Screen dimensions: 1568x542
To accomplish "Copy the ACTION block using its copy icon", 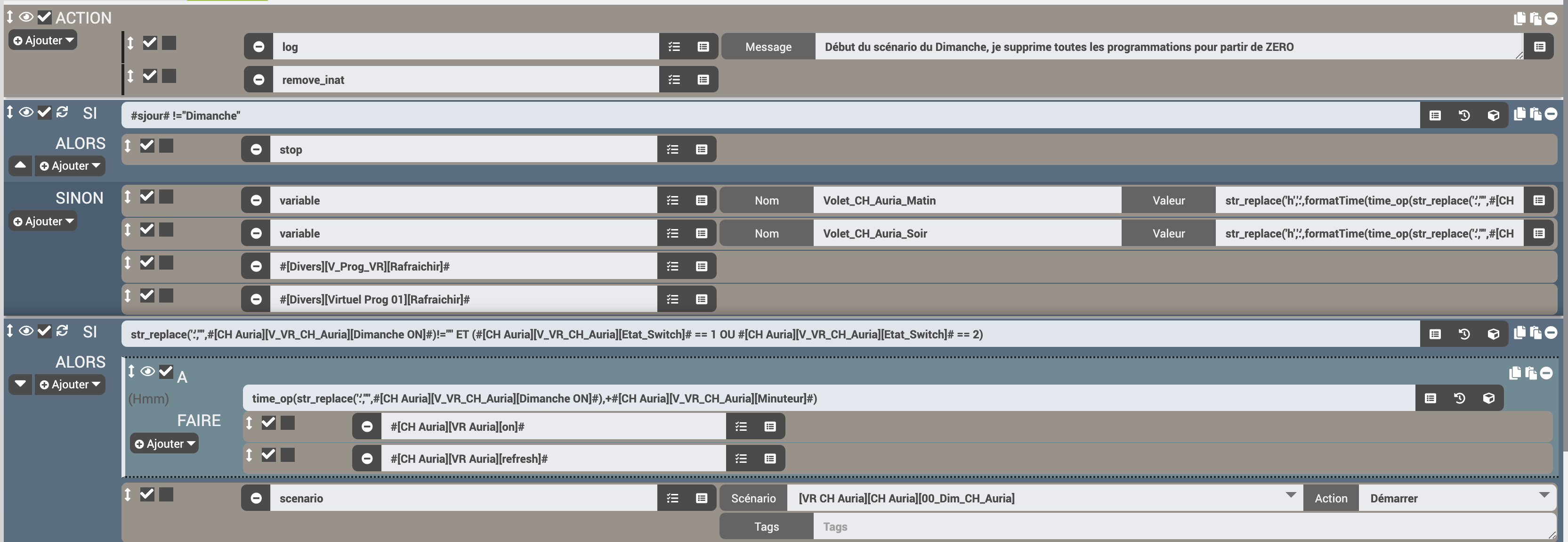I will 1520,18.
